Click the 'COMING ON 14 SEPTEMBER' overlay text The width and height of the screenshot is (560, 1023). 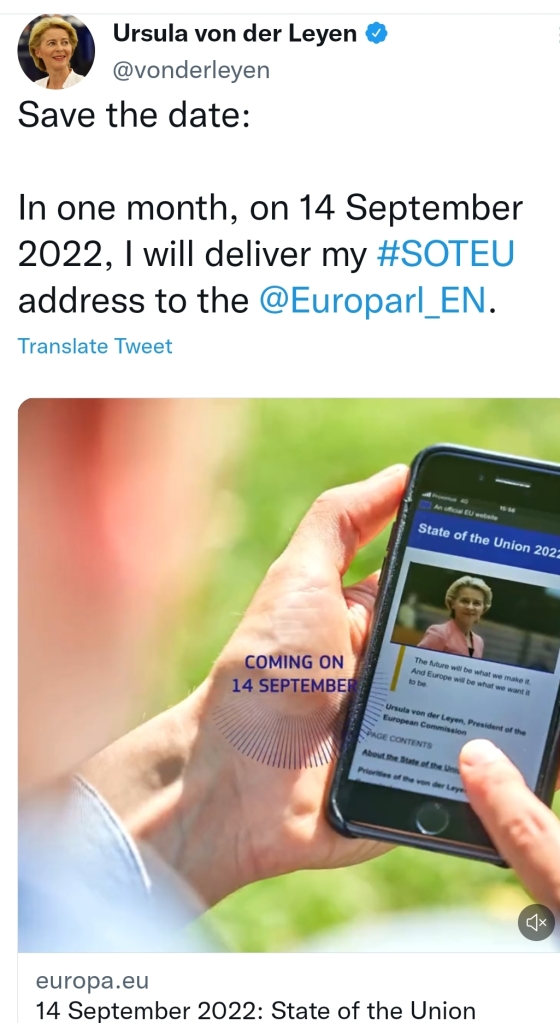click(x=294, y=674)
